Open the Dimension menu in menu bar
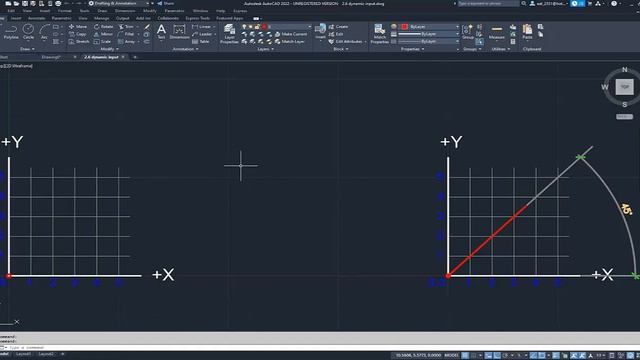 125,11
